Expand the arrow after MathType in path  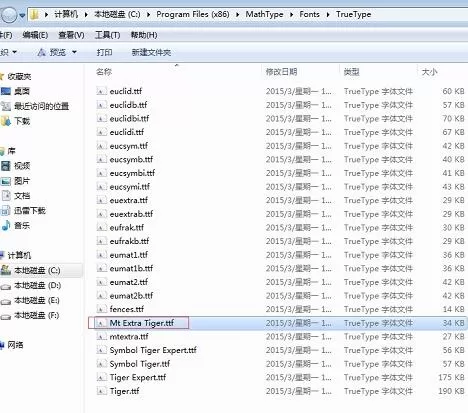pyautogui.click(x=291, y=15)
